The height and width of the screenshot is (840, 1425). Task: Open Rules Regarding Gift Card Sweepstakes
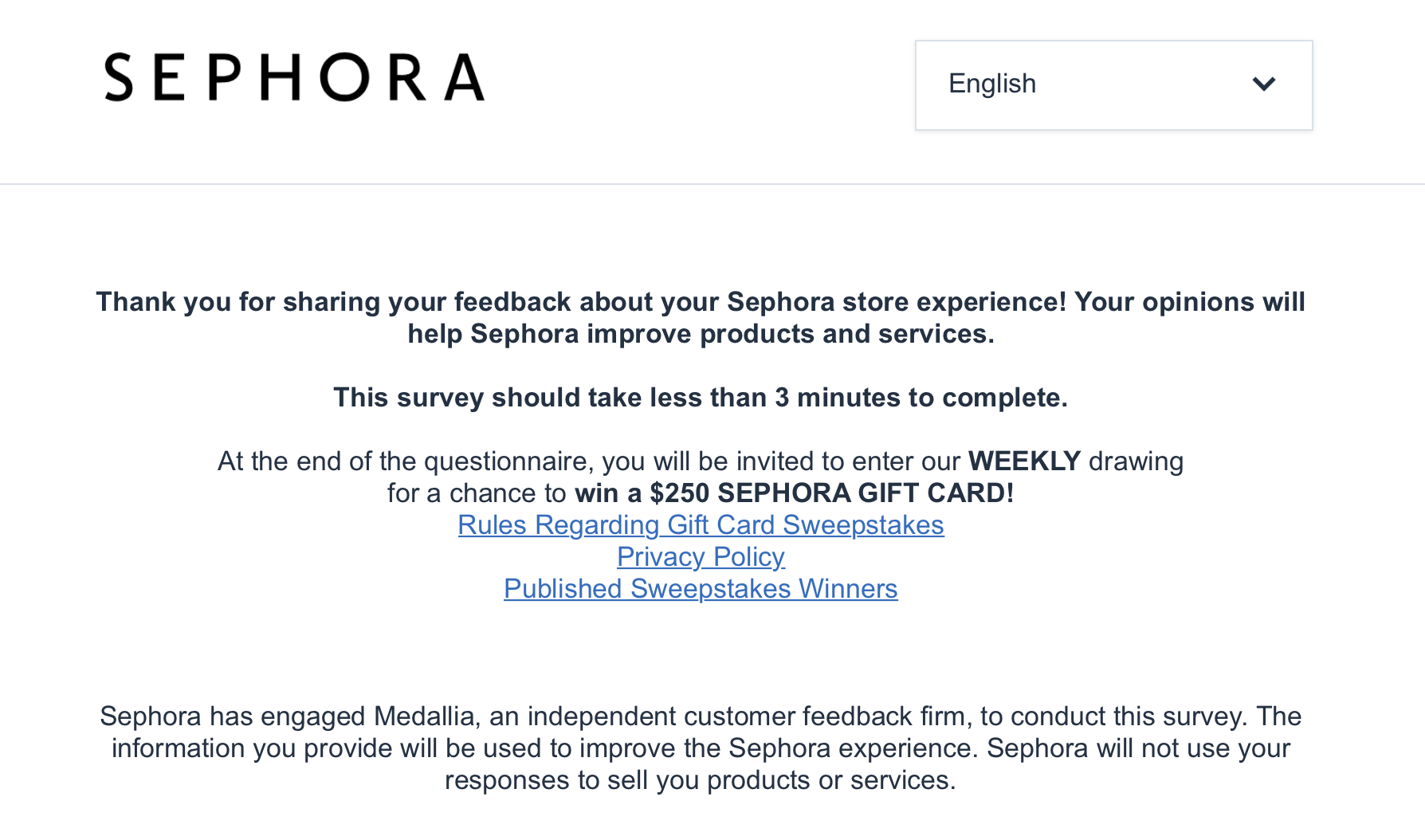pyautogui.click(x=700, y=525)
